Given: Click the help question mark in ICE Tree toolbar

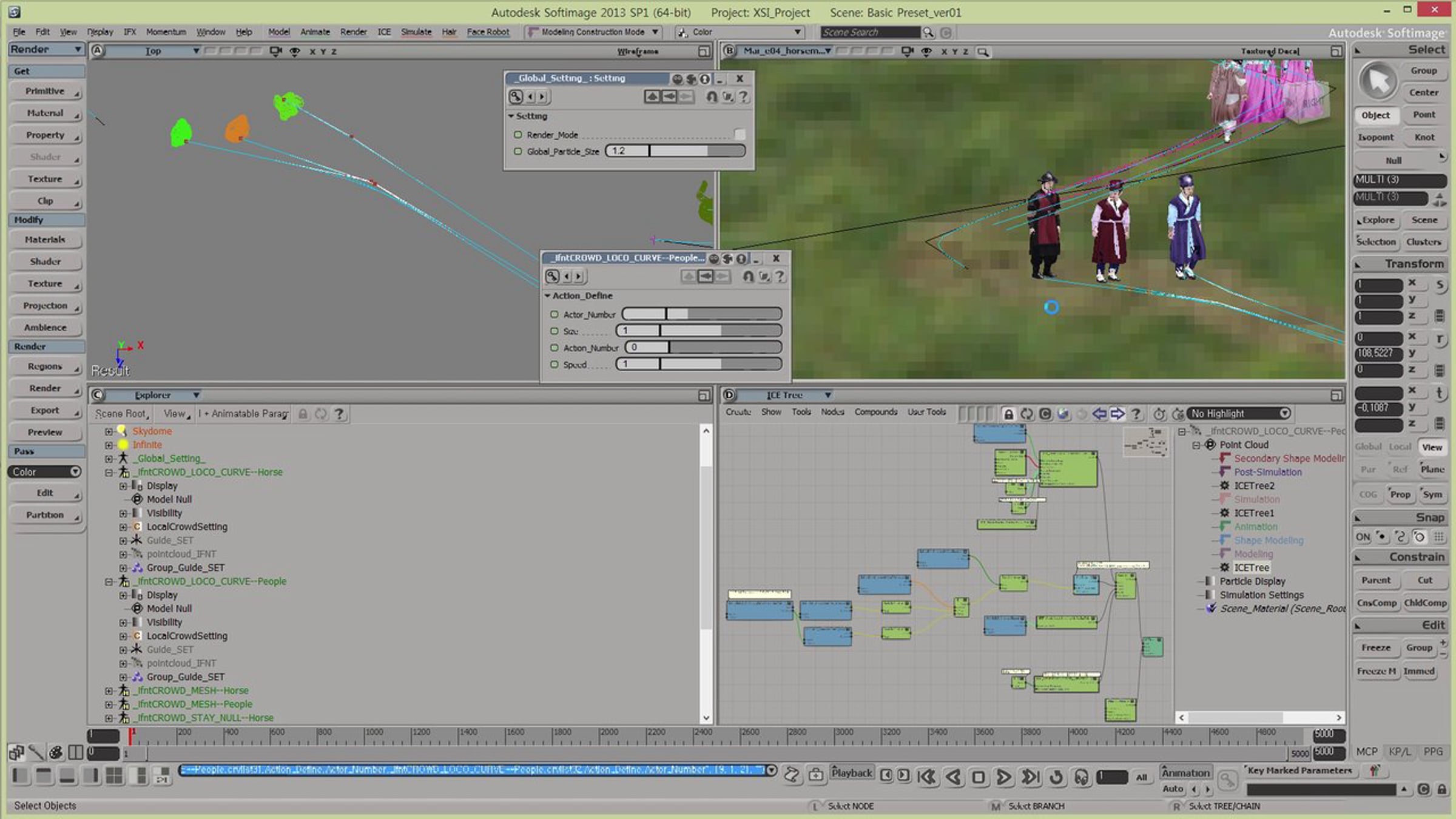Looking at the screenshot, I should tap(1136, 414).
